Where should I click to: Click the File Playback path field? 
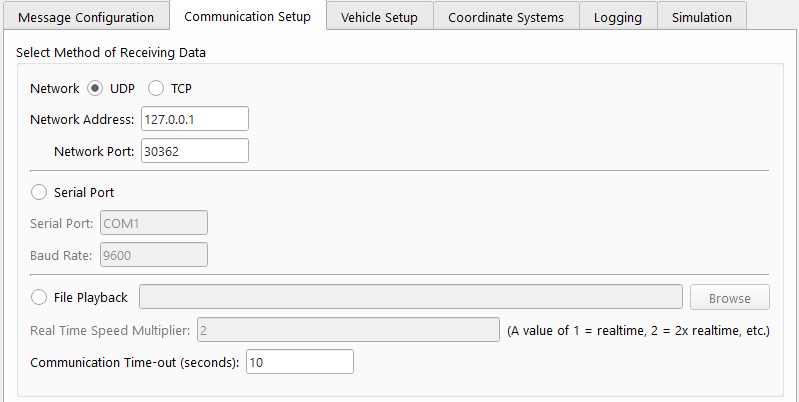tap(410, 297)
